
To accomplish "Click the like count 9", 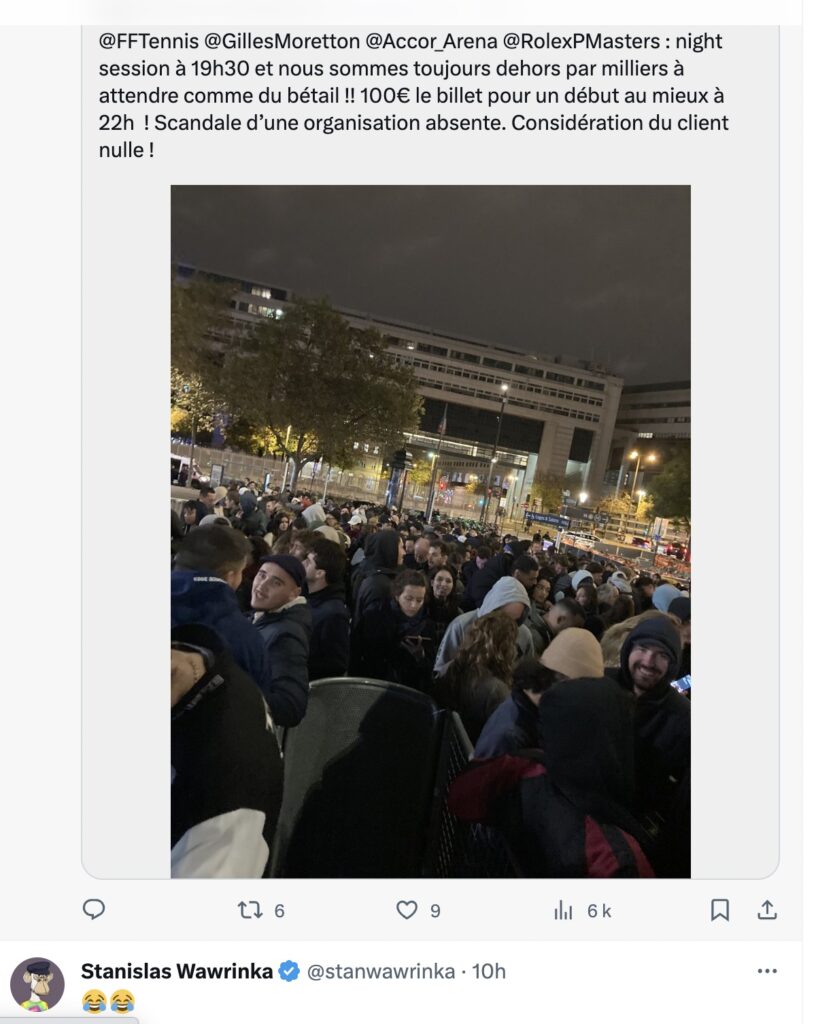I will click(x=435, y=911).
